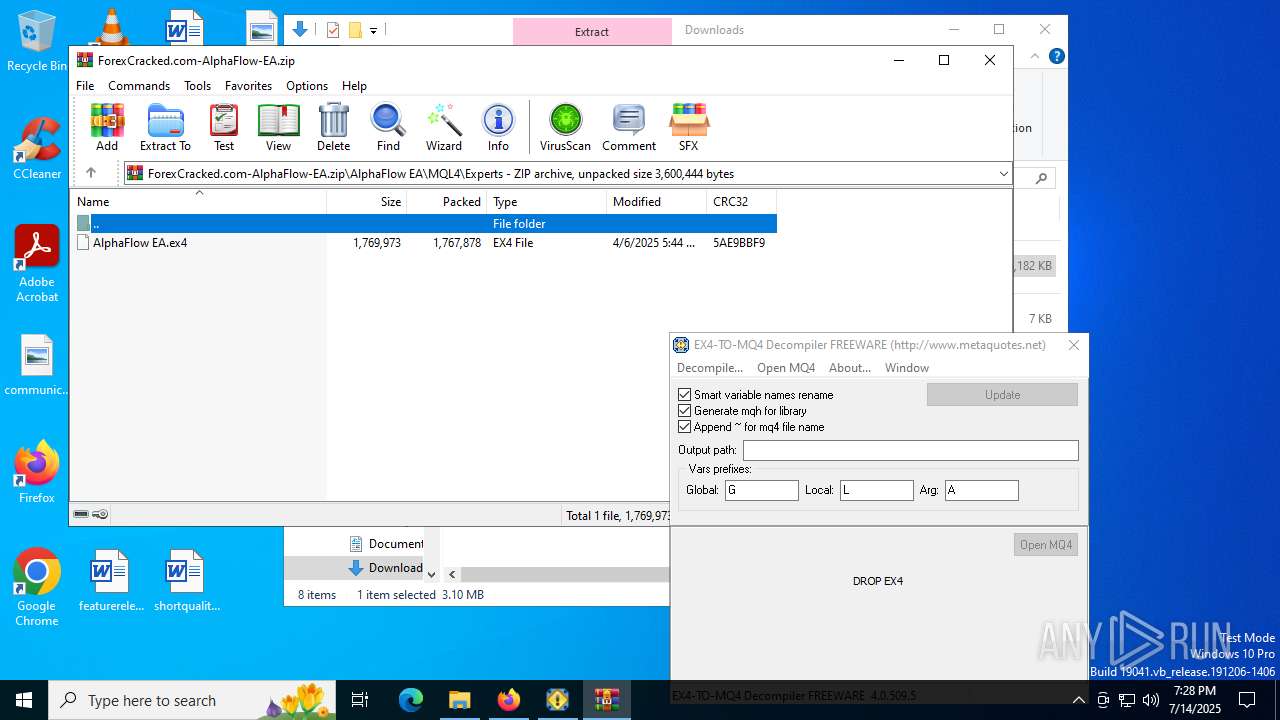Click Downloads in Explorer navigation pane
The image size is (1280, 720).
[386, 568]
